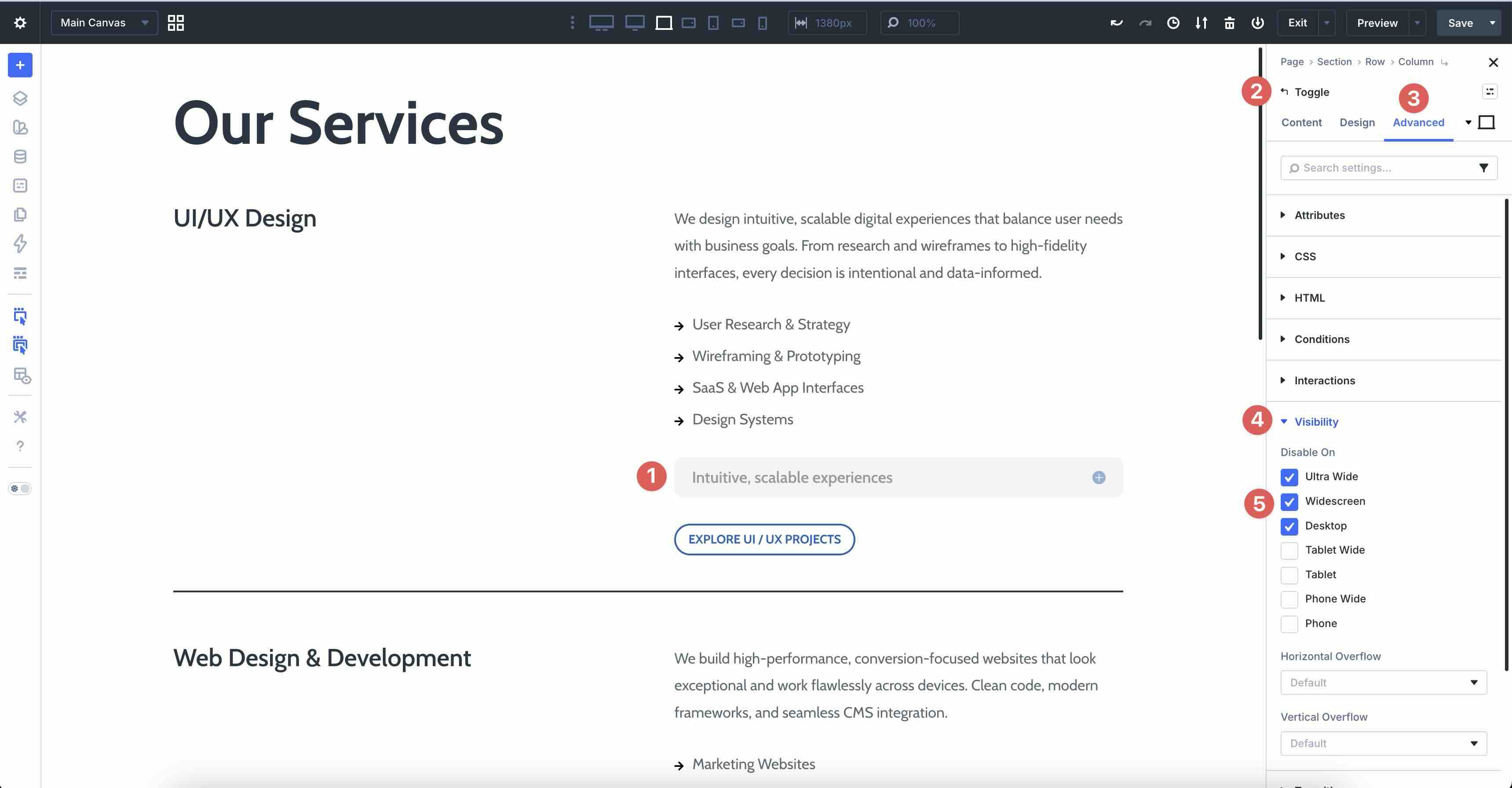
Task: Open the Add Element panel
Action: point(19,65)
